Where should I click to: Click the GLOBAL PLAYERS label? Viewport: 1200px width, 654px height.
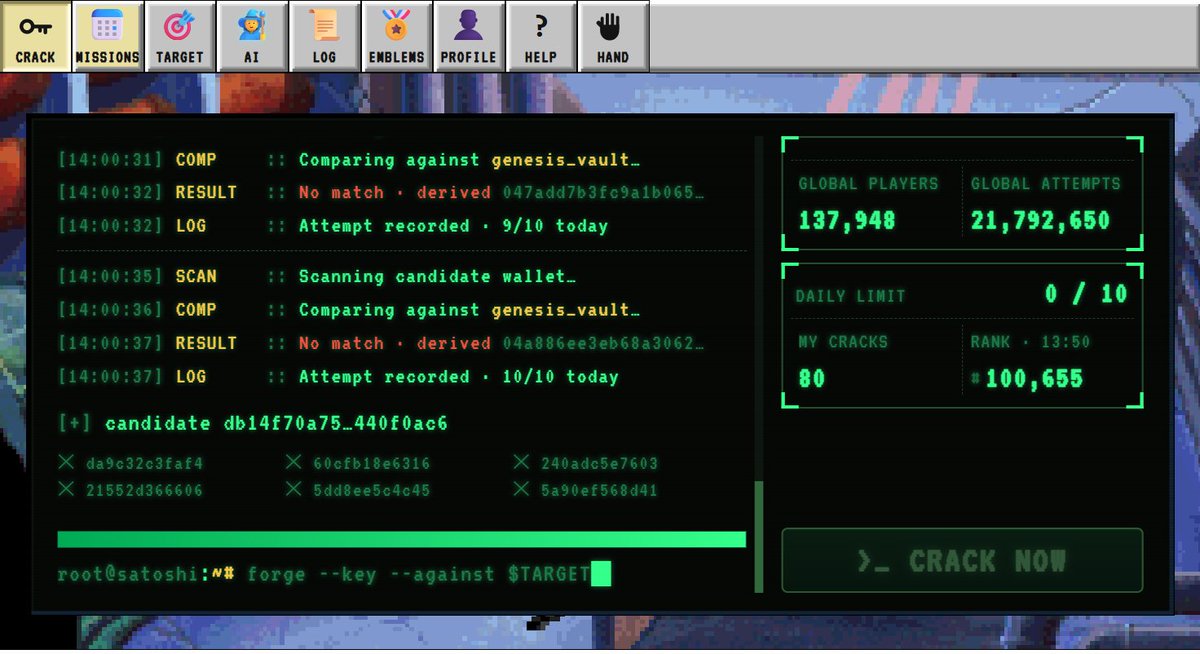[x=868, y=184]
